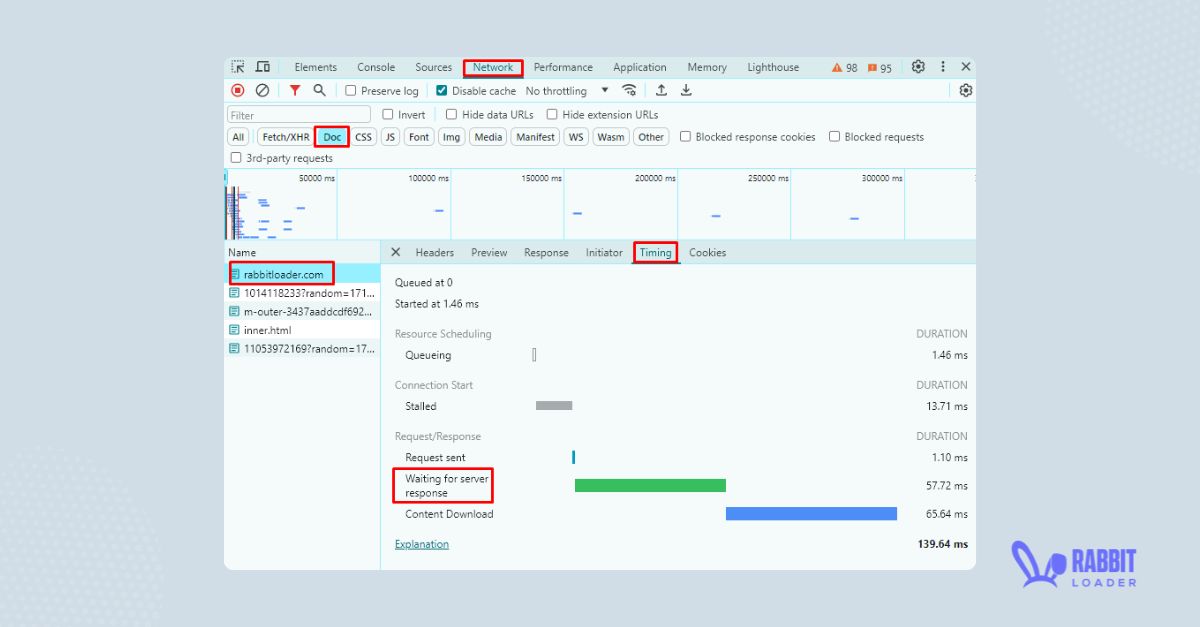
Task: Enable the Preserve log option
Action: pyautogui.click(x=350, y=90)
